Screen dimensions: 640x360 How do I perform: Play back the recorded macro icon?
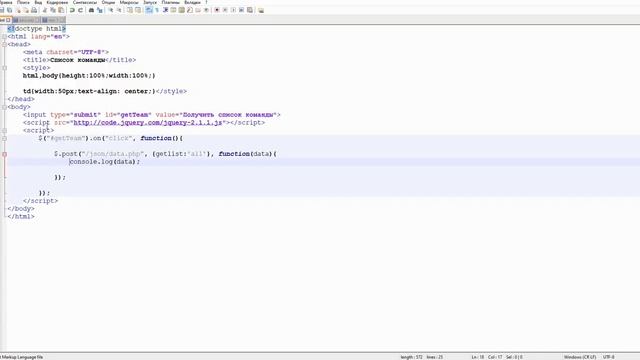pos(233,10)
